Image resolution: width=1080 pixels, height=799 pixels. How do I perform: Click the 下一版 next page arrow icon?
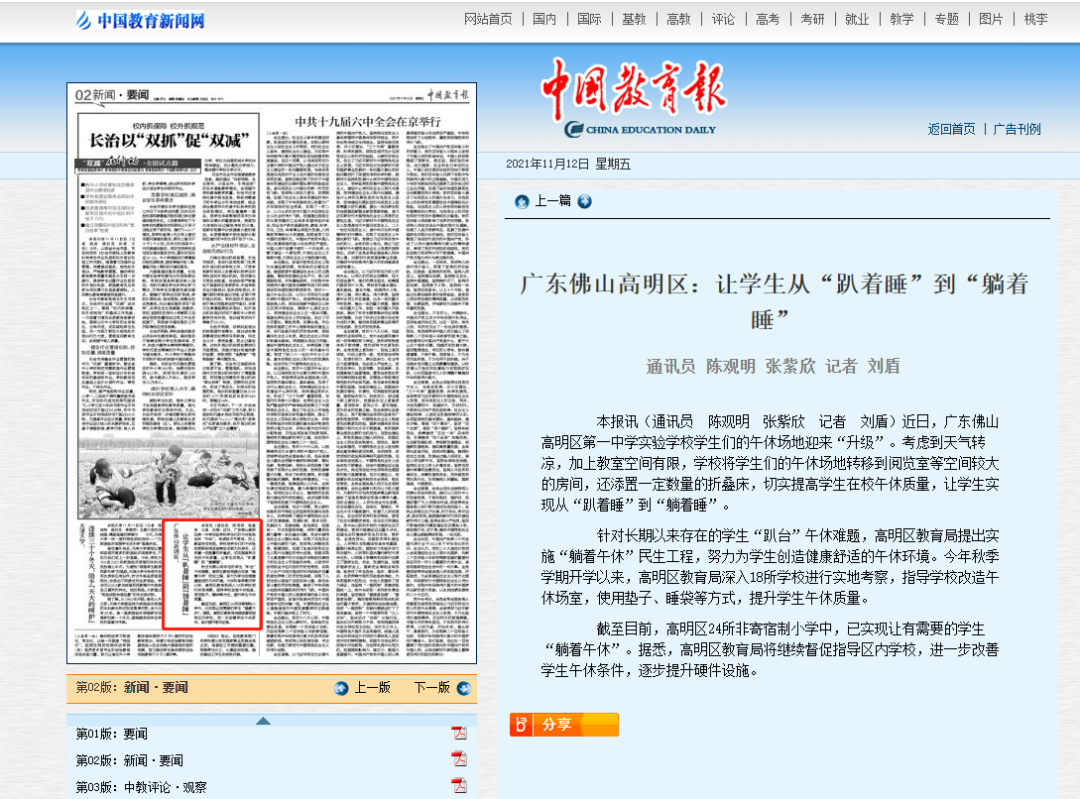pos(463,688)
